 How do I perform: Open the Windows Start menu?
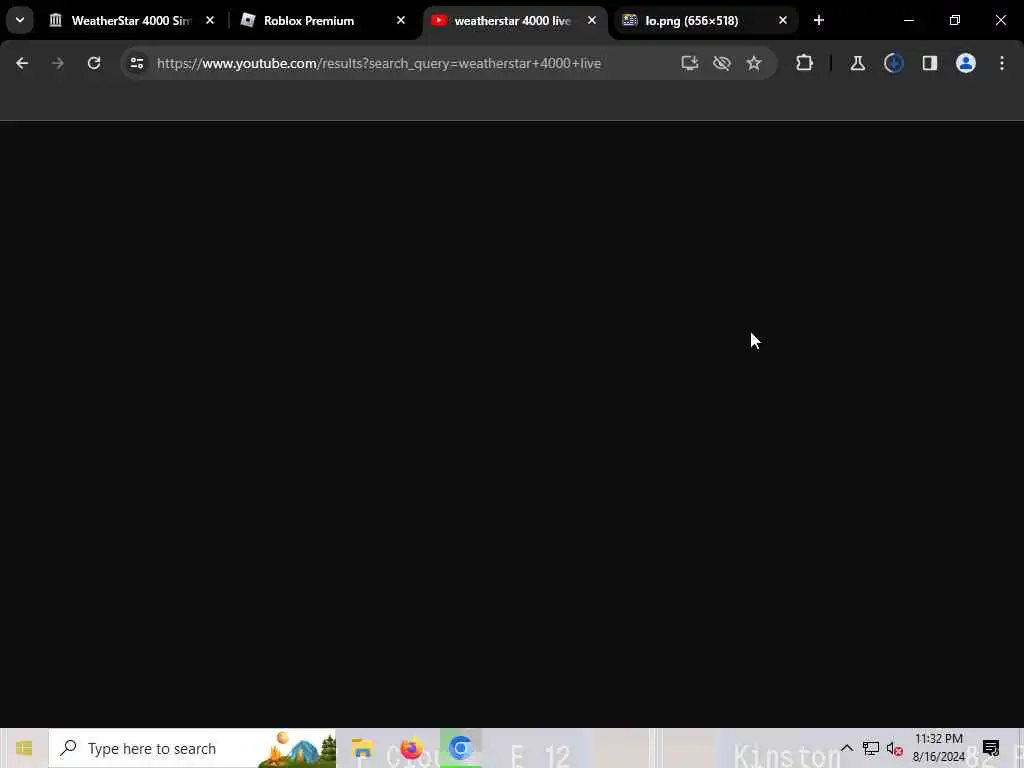pos(24,748)
